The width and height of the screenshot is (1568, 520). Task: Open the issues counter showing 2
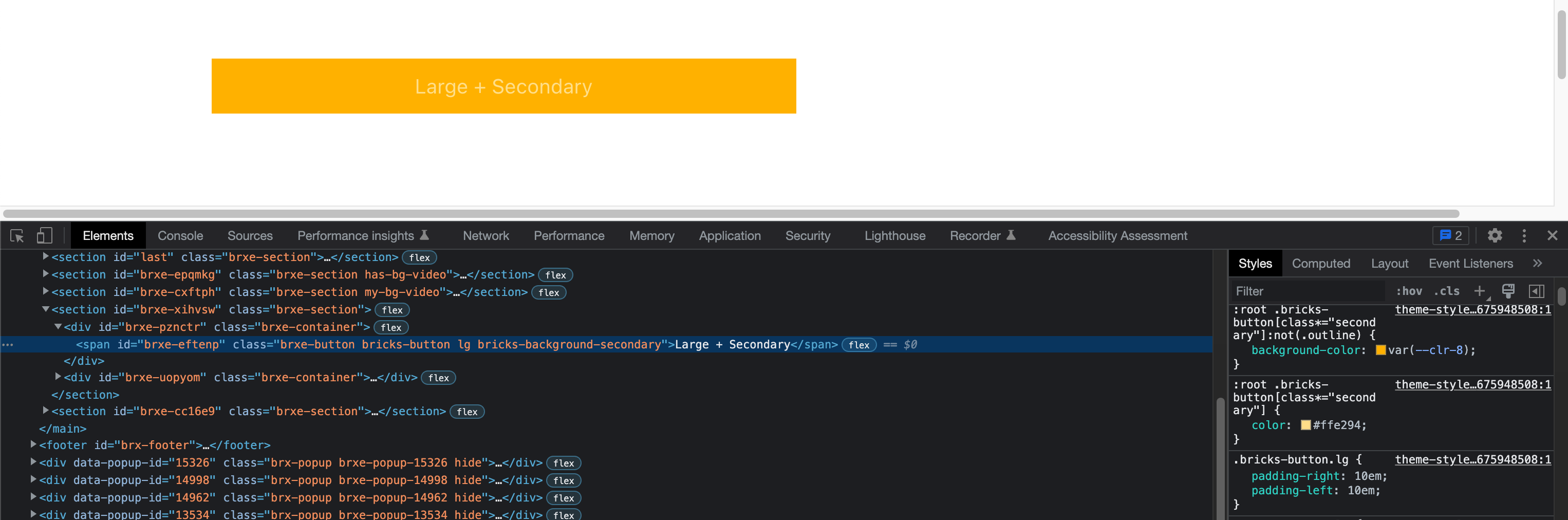click(1450, 236)
